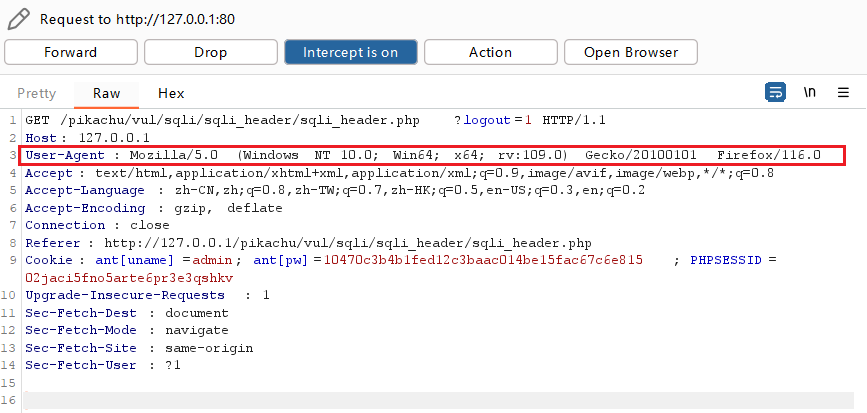Click the ant[uname] cookie value admin

(214, 260)
